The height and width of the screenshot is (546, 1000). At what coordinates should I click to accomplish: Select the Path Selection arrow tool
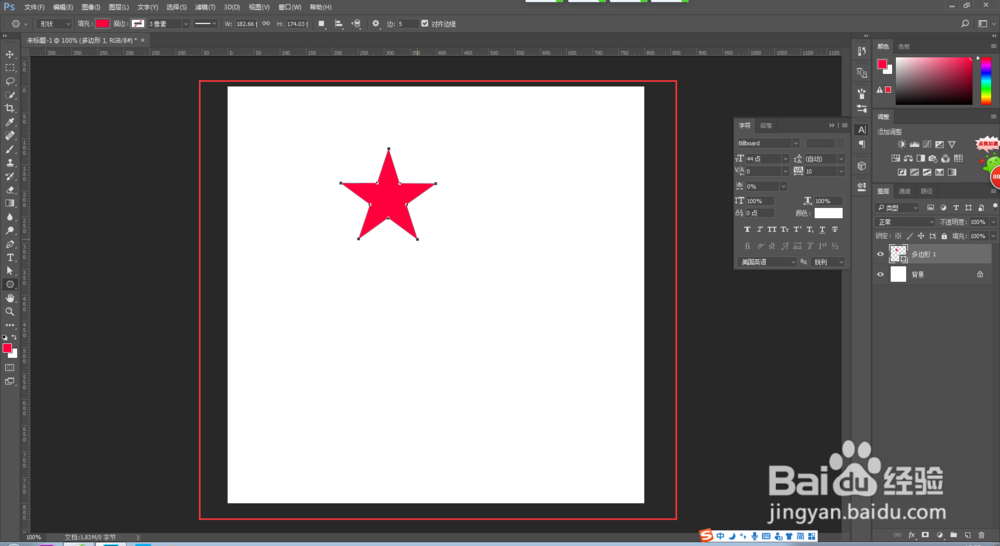[x=10, y=271]
